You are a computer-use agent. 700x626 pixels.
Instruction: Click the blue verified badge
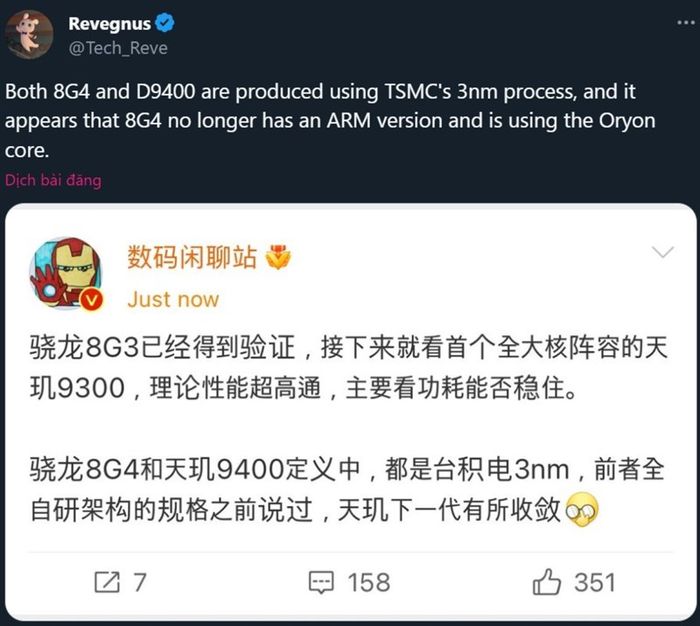(x=165, y=23)
